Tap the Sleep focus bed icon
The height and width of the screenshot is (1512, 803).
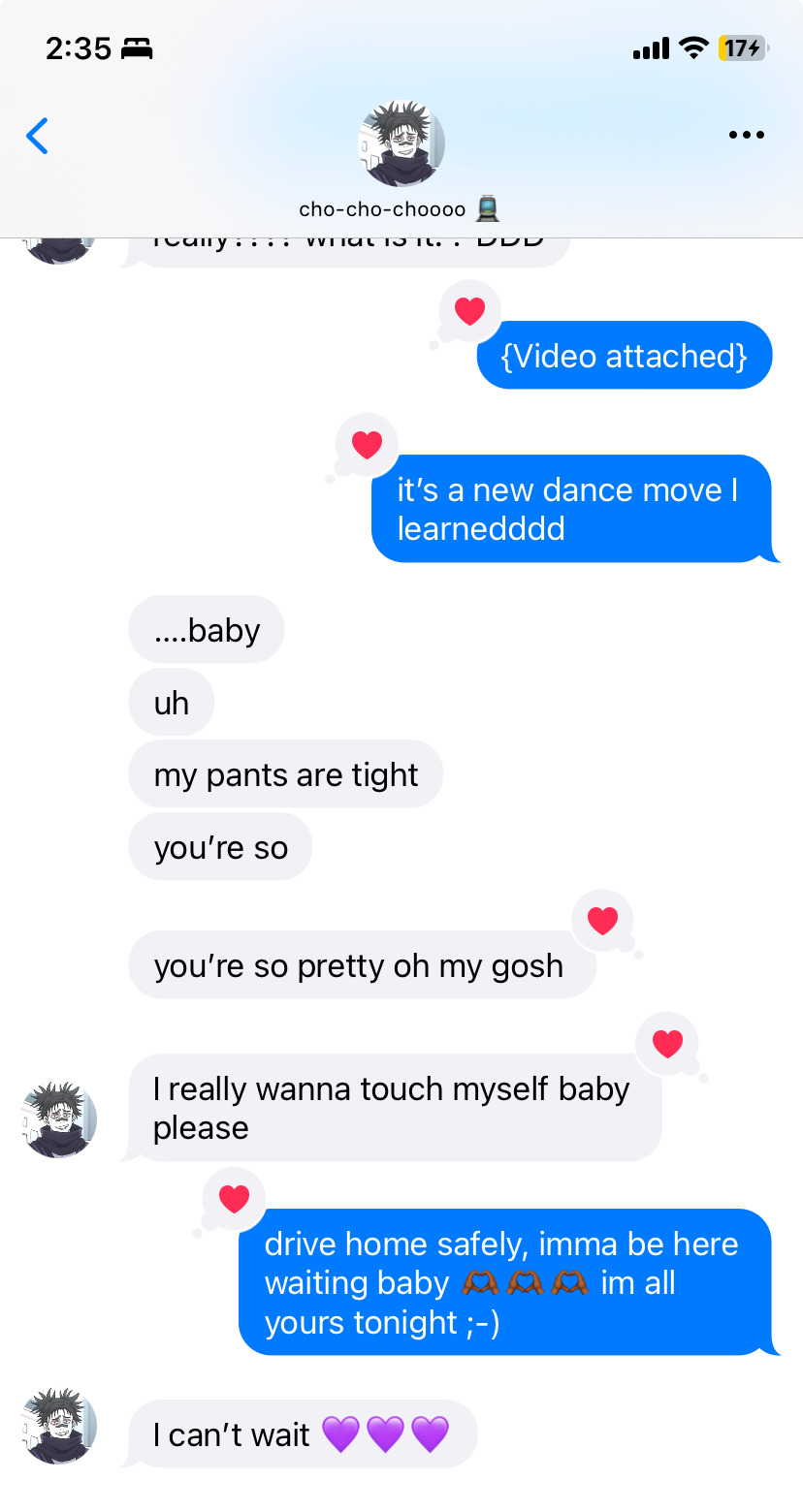138,48
